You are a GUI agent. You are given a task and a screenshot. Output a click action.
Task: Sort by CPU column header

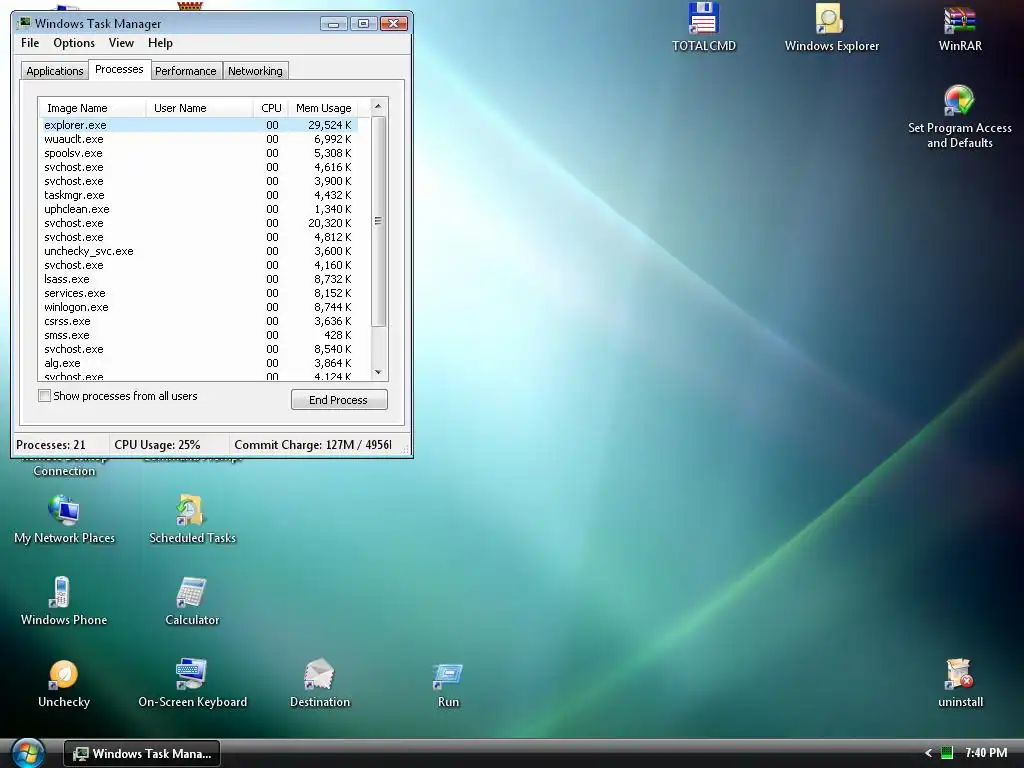271,108
